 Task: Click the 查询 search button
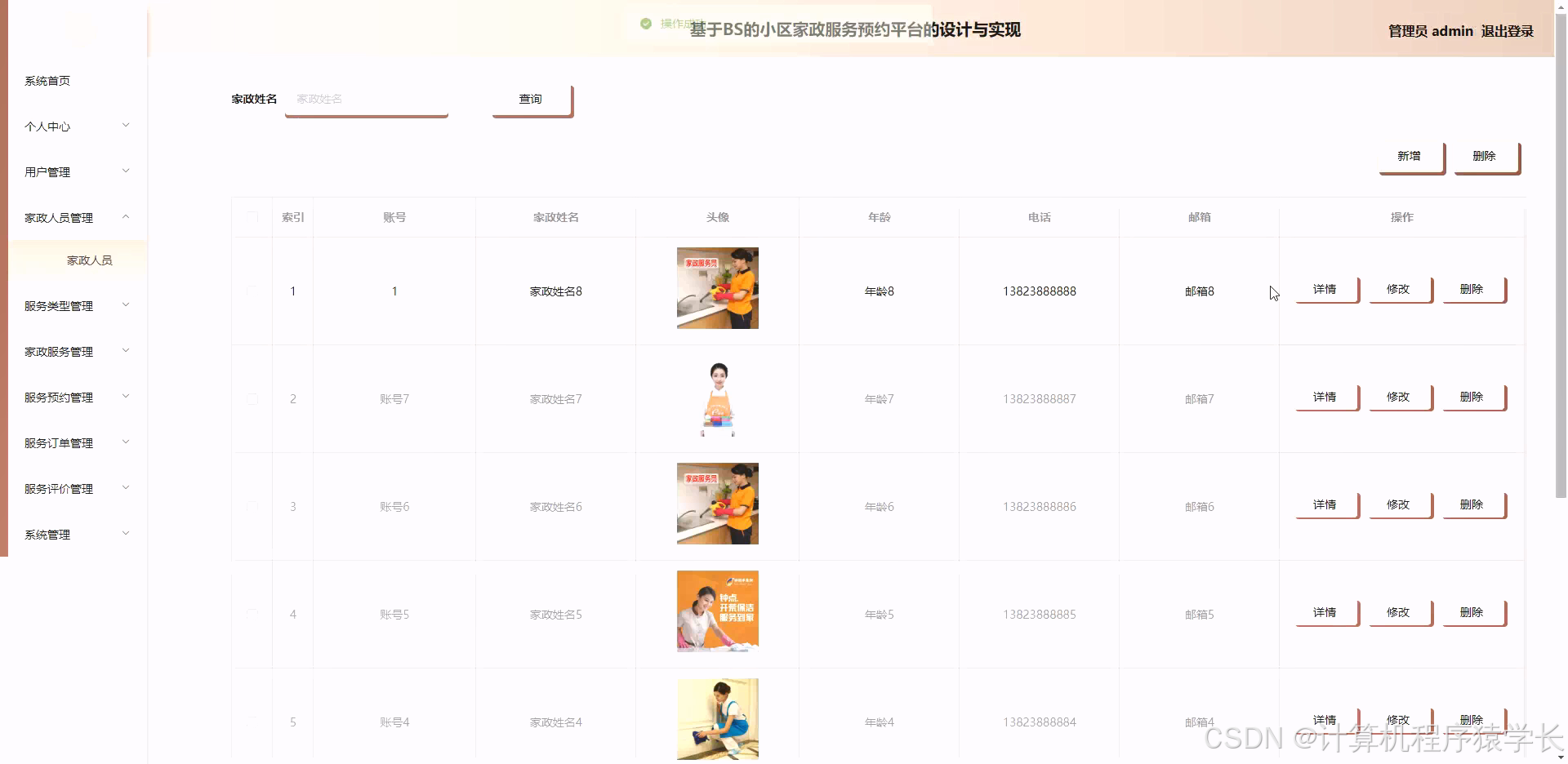[530, 99]
